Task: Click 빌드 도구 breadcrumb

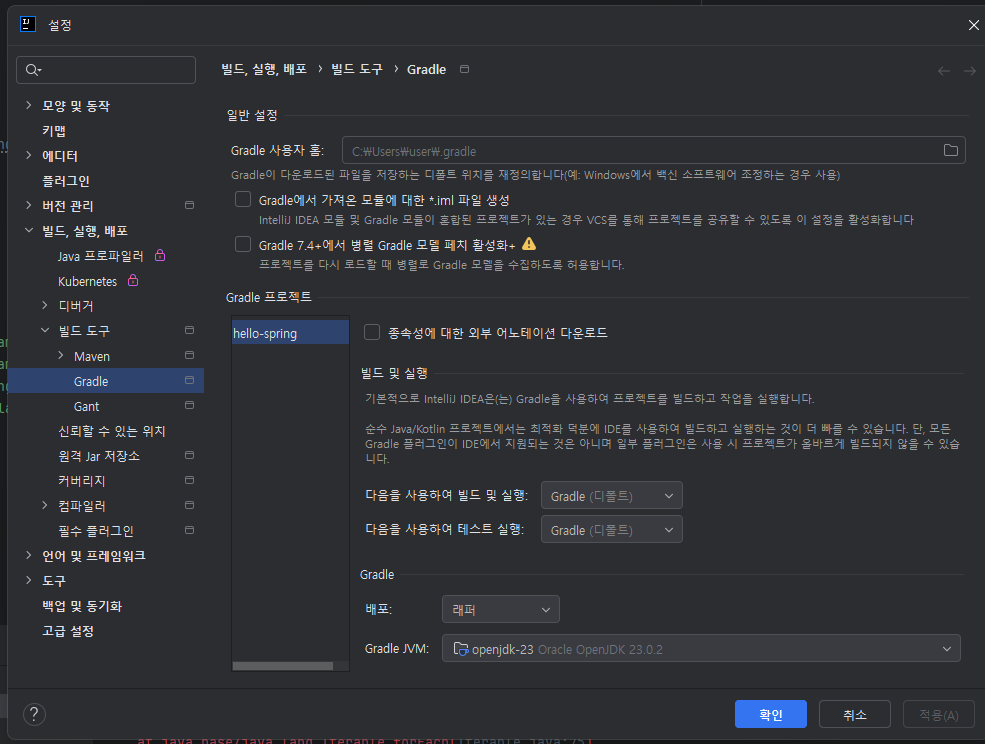Action: point(357,69)
